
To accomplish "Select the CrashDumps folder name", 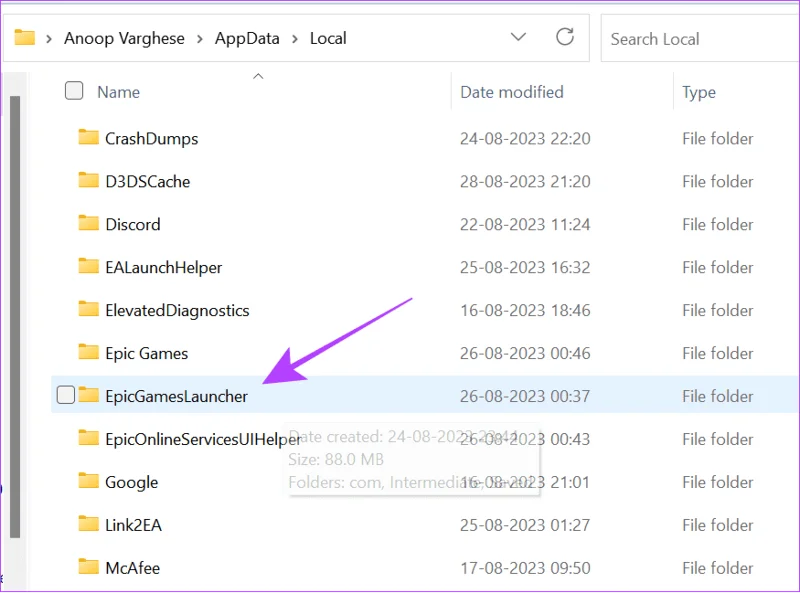I will (x=152, y=139).
